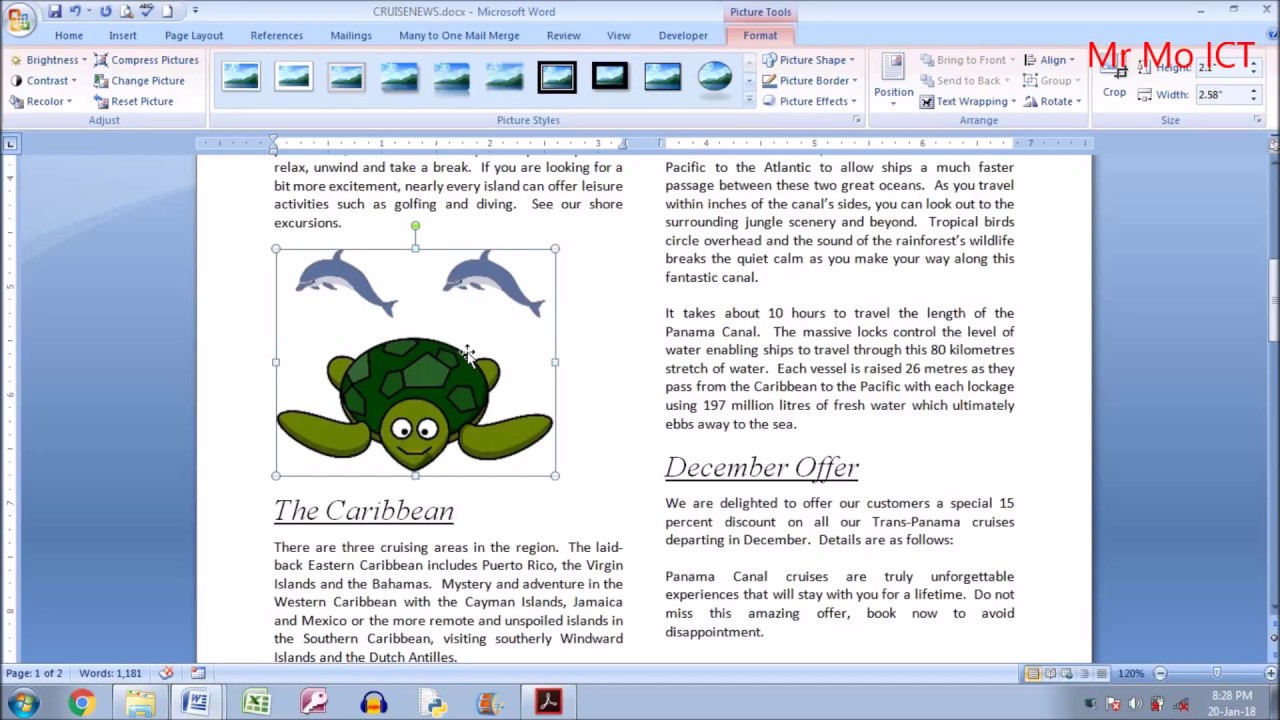The image size is (1280, 720).
Task: Open the Picture Shape dropdown
Action: point(809,60)
